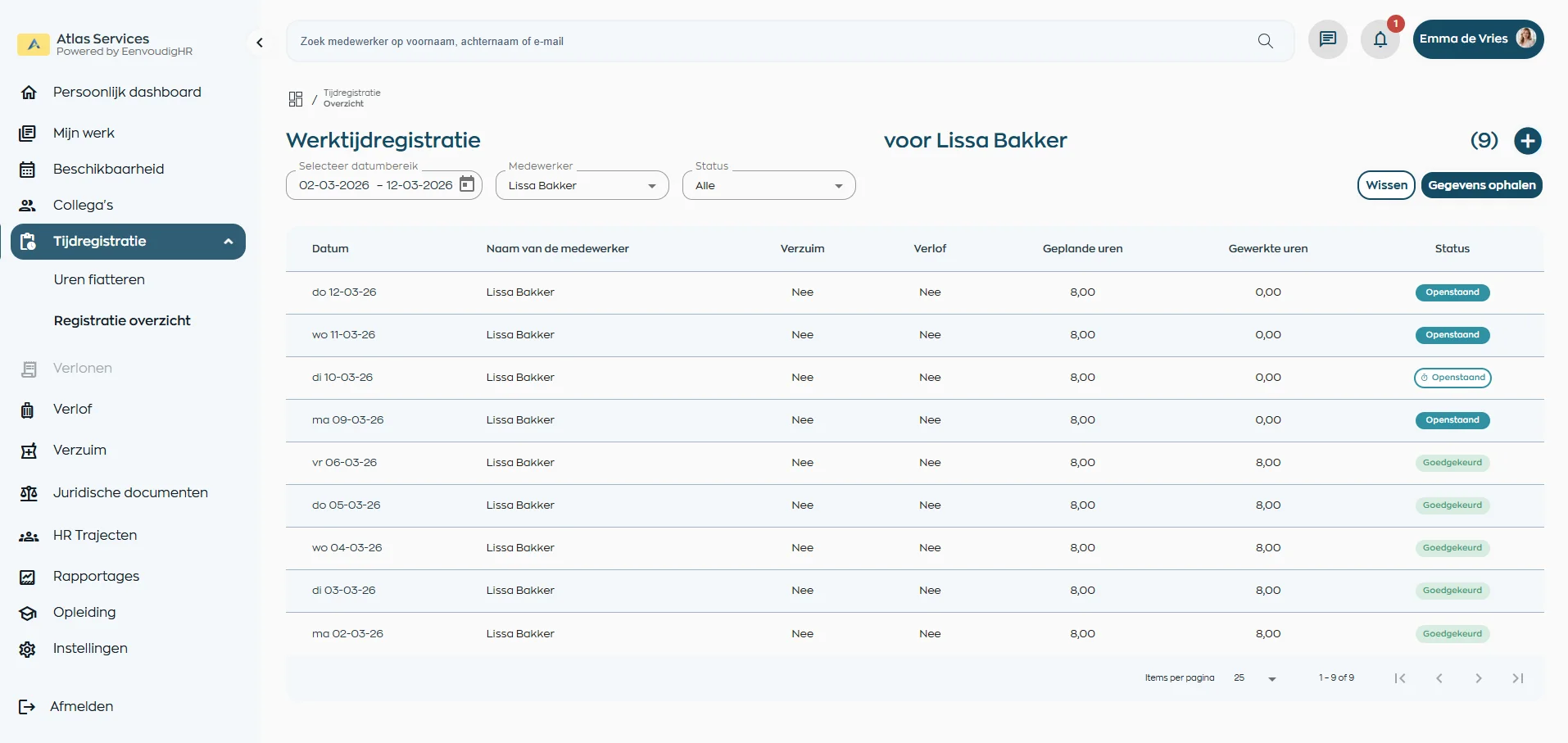Screen dimensions: 1568x743
Task: Click Openstaand status on di 10-03-26 row
Action: tap(1452, 378)
